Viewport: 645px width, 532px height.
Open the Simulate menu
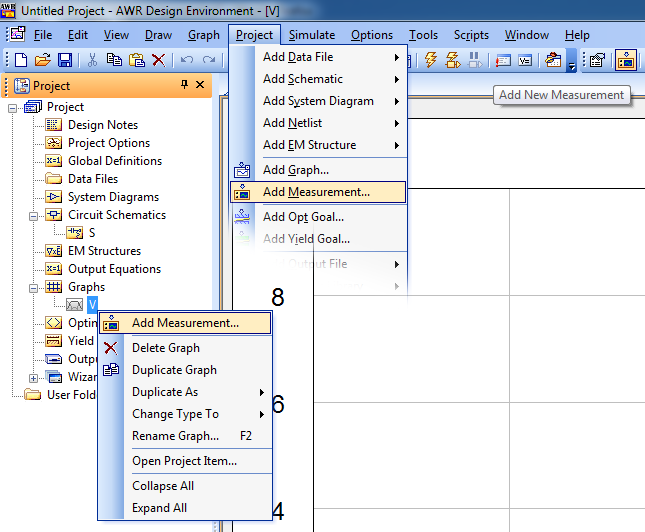(312, 35)
